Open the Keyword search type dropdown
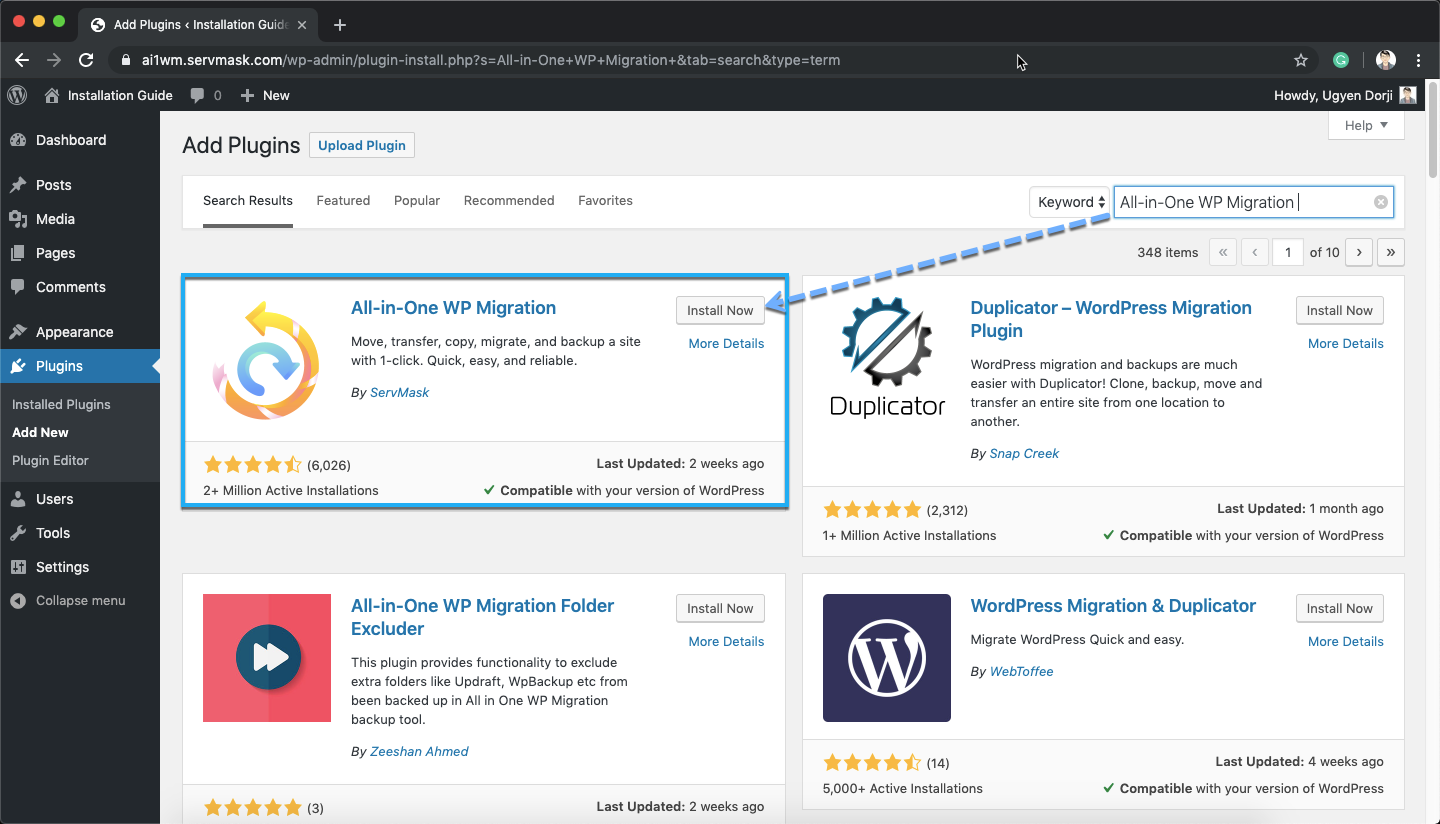1440x824 pixels. pyautogui.click(x=1069, y=202)
